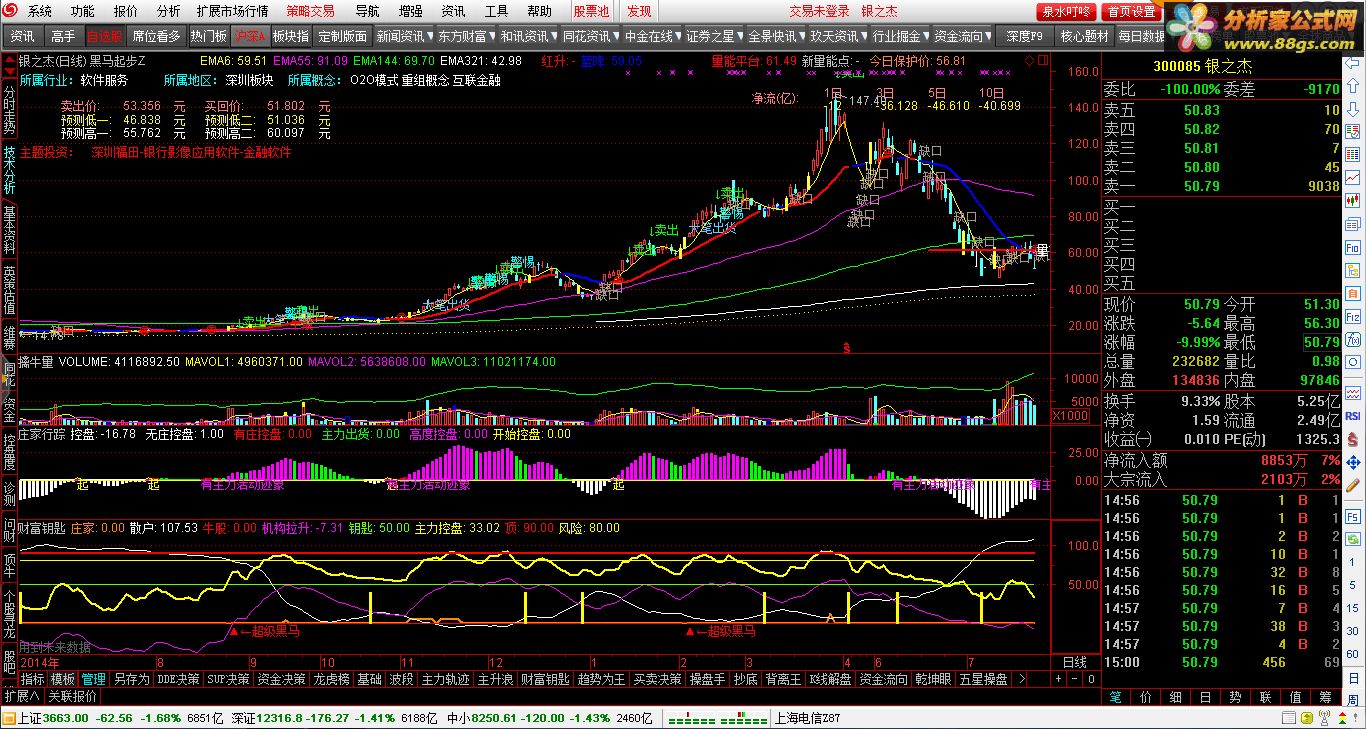Switch to line trend chart via sidebar icon
Image resolution: width=1366 pixels, height=729 pixels.
pos(1351,176)
